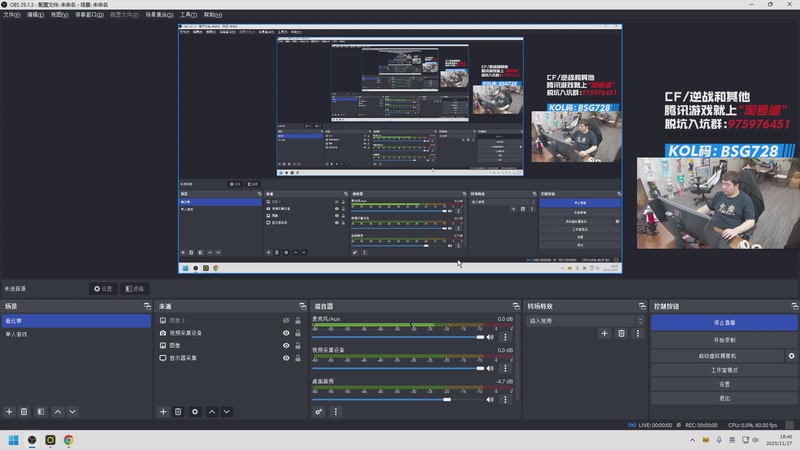Screen dimensions: 800x450
Task: Open Chrome from the taskbar
Action: pos(68,440)
